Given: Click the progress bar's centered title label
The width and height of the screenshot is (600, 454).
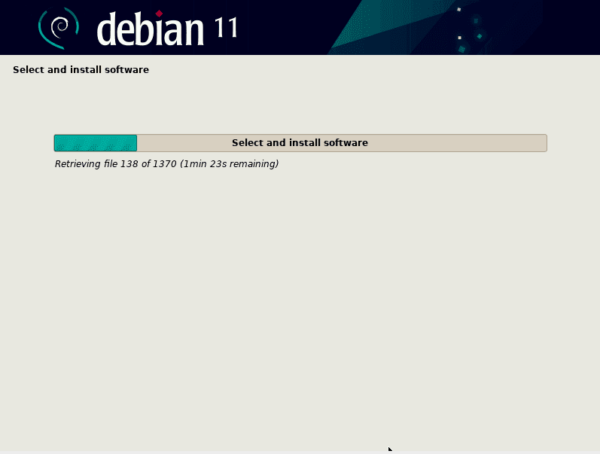Looking at the screenshot, I should click(x=300, y=142).
